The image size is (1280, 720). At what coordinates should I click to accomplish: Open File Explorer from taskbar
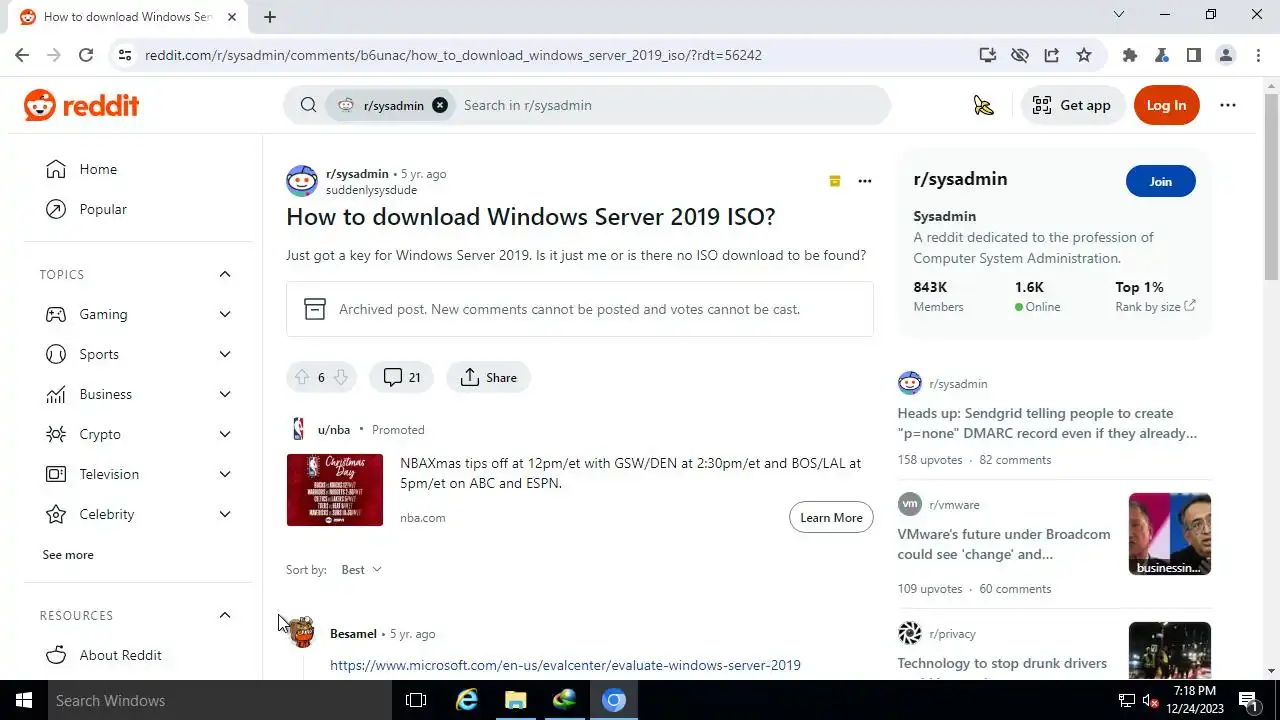click(516, 700)
